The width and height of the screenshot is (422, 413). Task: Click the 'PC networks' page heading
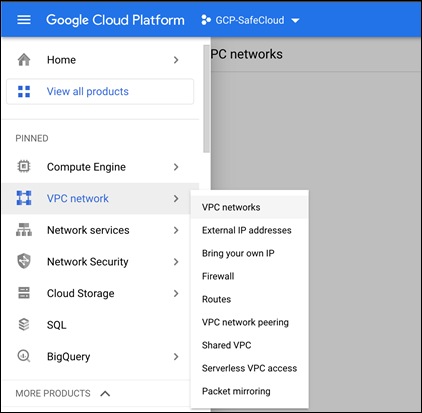[247, 54]
